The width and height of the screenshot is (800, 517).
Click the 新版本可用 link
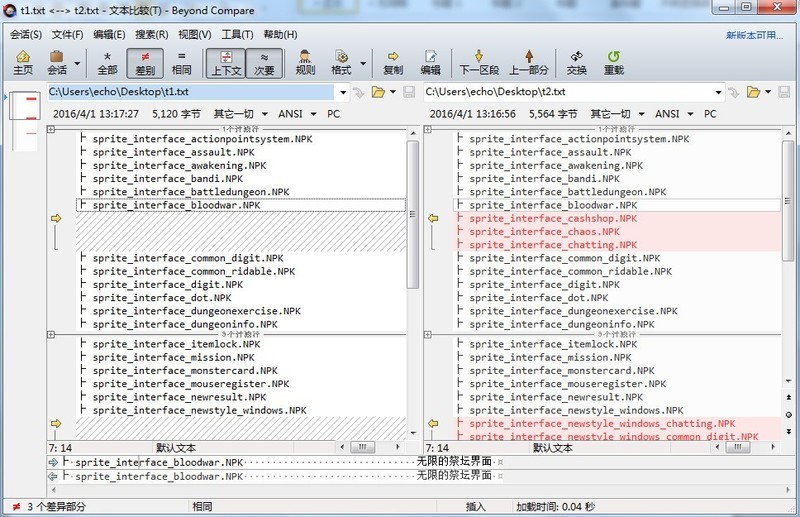click(x=754, y=35)
